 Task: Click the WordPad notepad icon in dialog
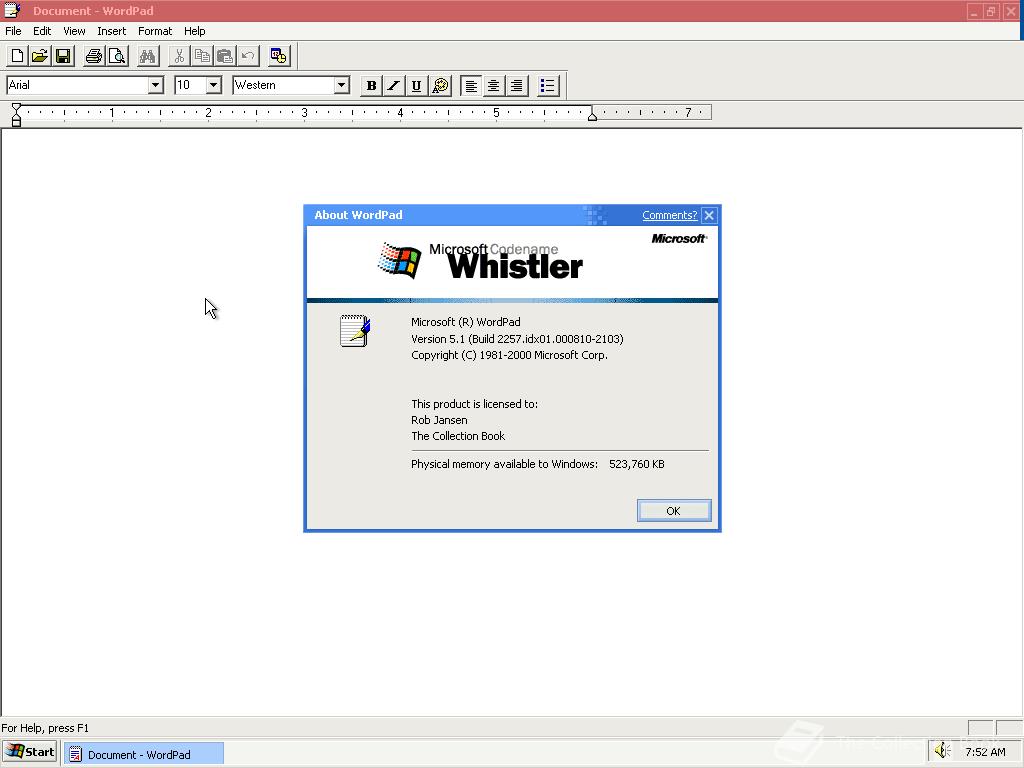point(355,330)
